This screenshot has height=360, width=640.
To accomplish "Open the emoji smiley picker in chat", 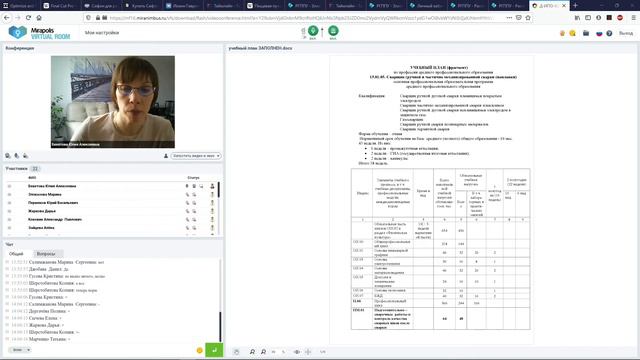I will coord(200,350).
